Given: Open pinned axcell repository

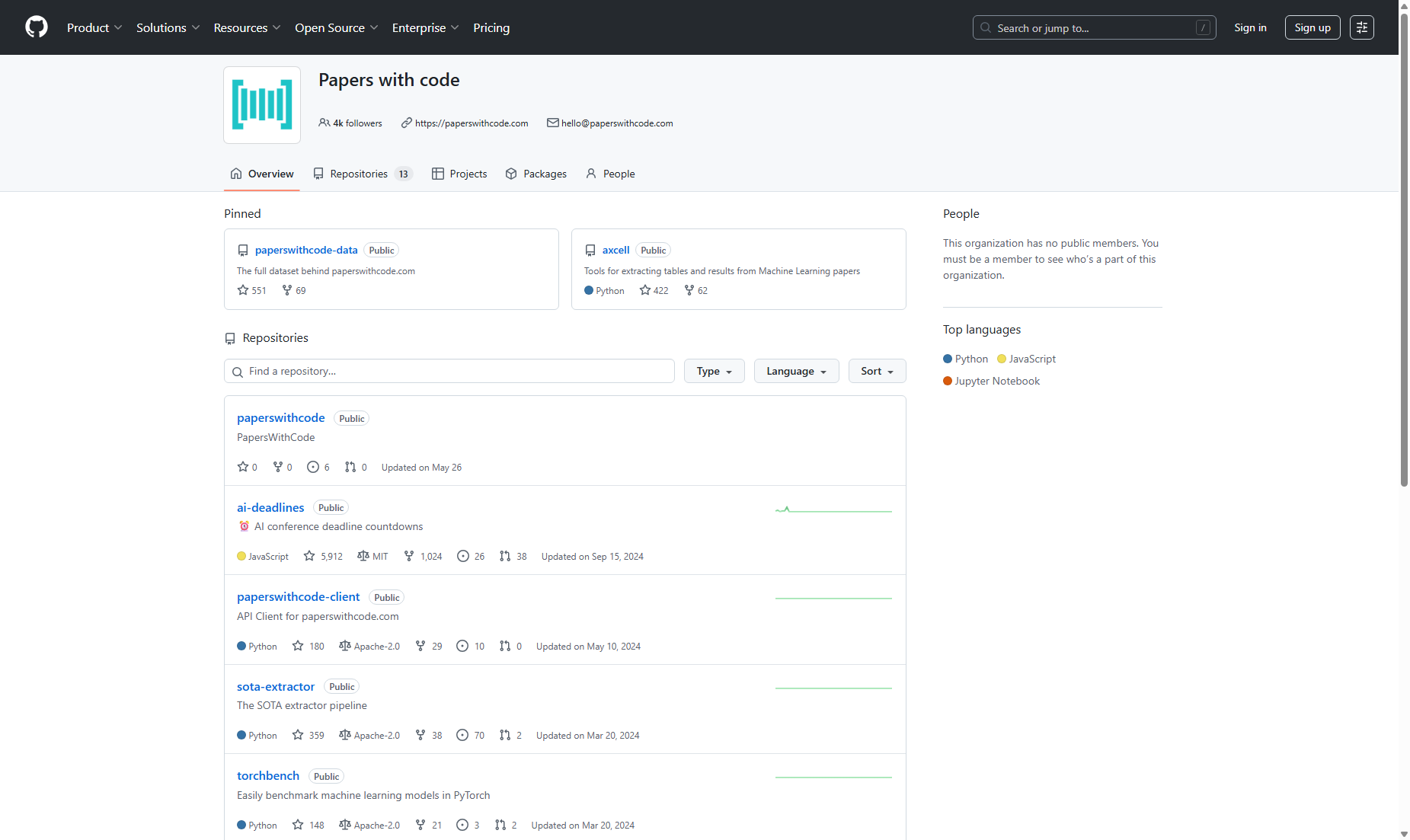Looking at the screenshot, I should 615,250.
